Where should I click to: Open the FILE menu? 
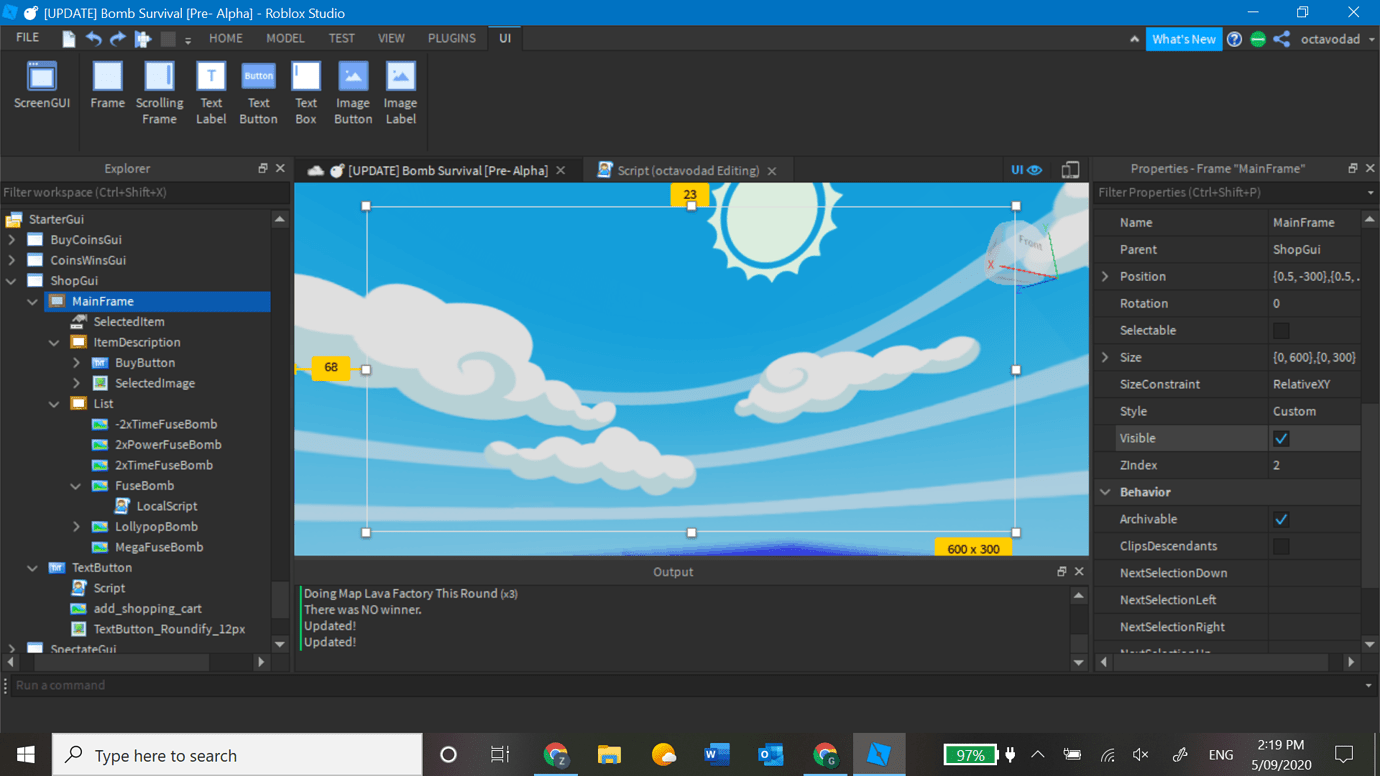click(x=27, y=38)
